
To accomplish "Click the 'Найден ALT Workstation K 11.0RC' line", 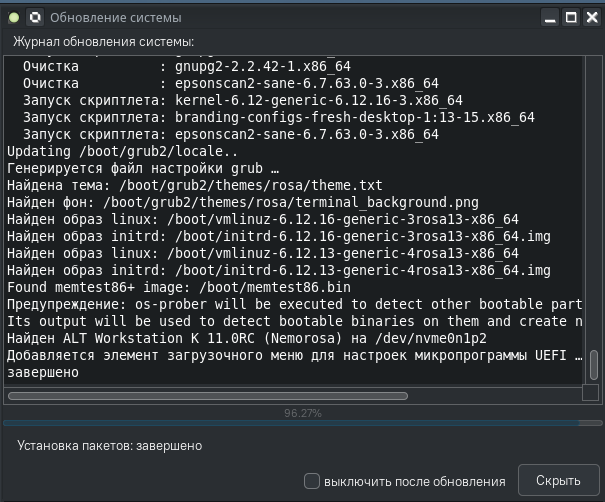I will point(247,338).
